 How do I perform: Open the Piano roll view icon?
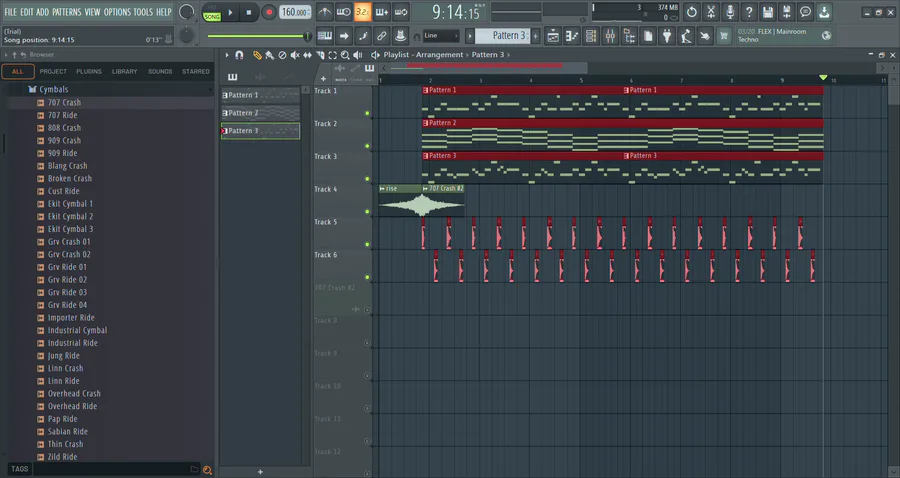pos(572,36)
